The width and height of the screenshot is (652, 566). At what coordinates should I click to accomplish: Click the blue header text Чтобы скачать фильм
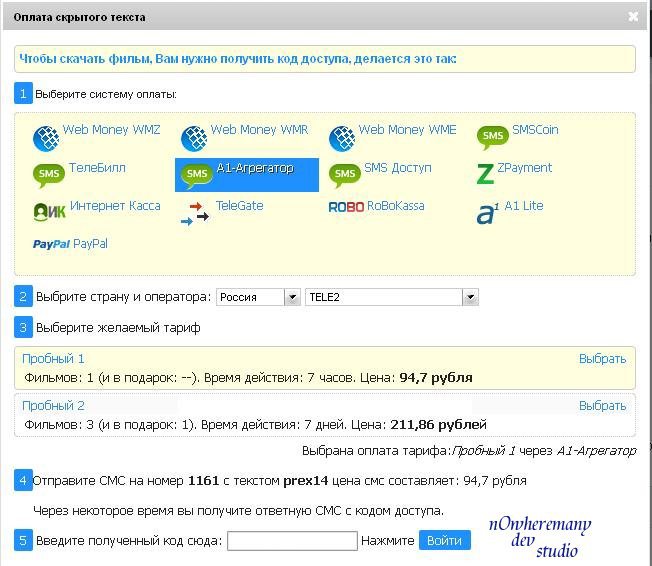[238, 59]
